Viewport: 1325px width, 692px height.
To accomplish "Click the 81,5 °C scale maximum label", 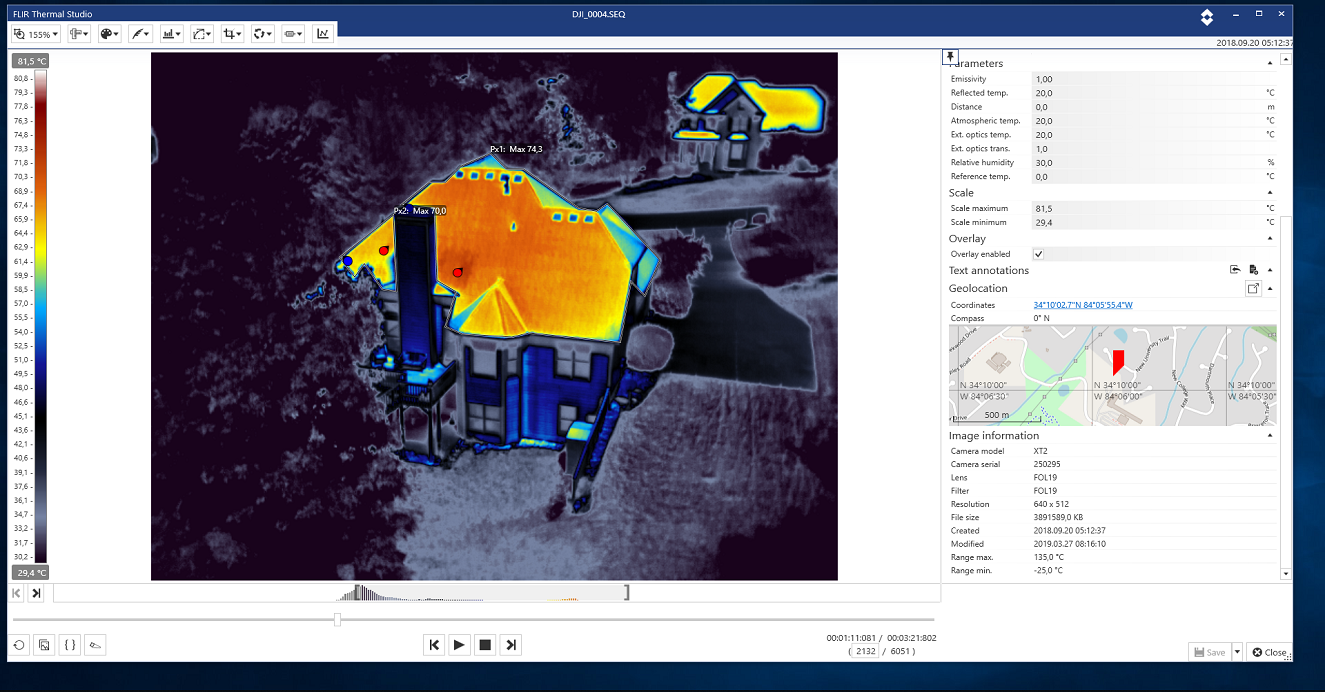I will point(29,61).
